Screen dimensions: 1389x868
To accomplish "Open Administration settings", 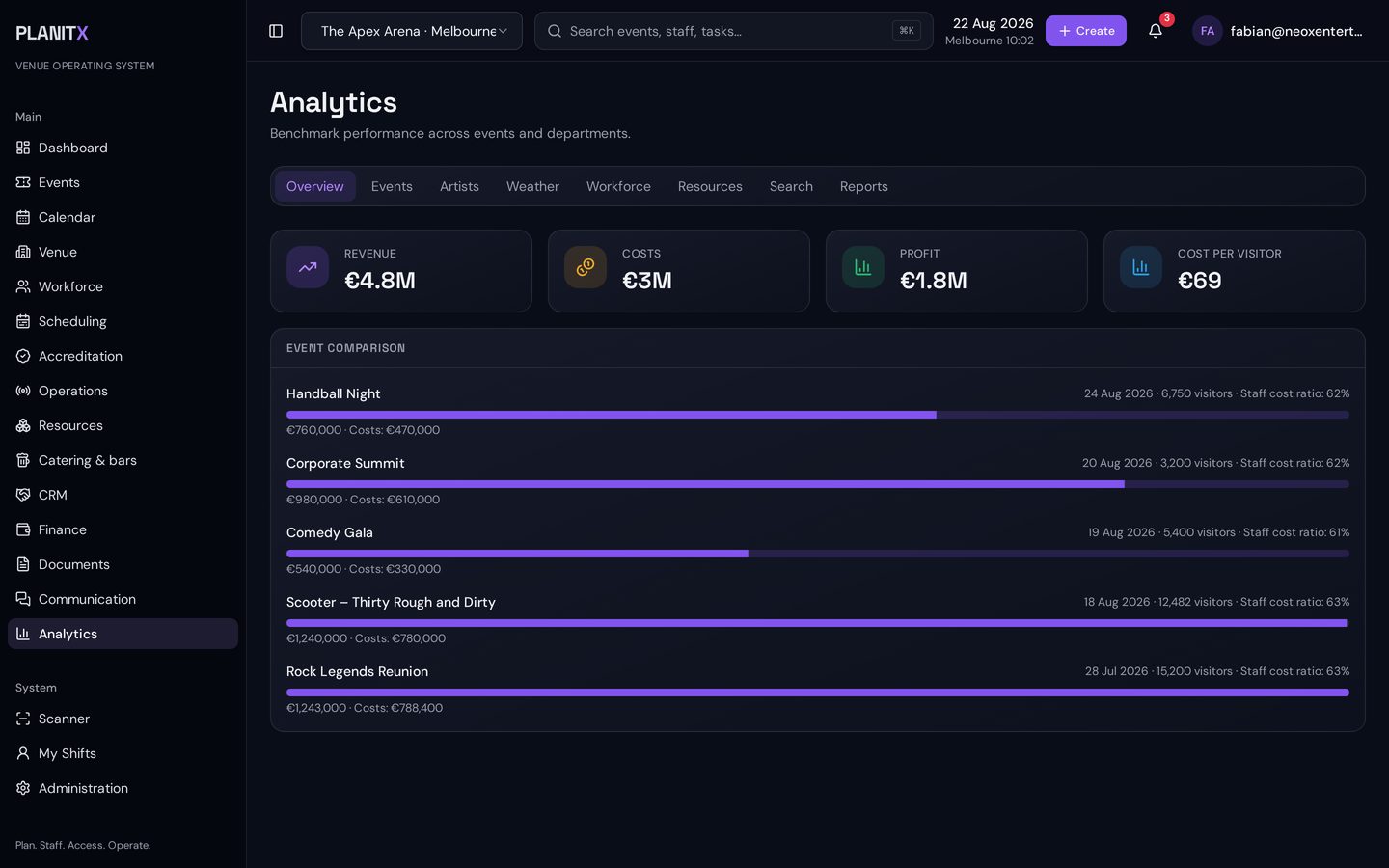I will [123, 788].
